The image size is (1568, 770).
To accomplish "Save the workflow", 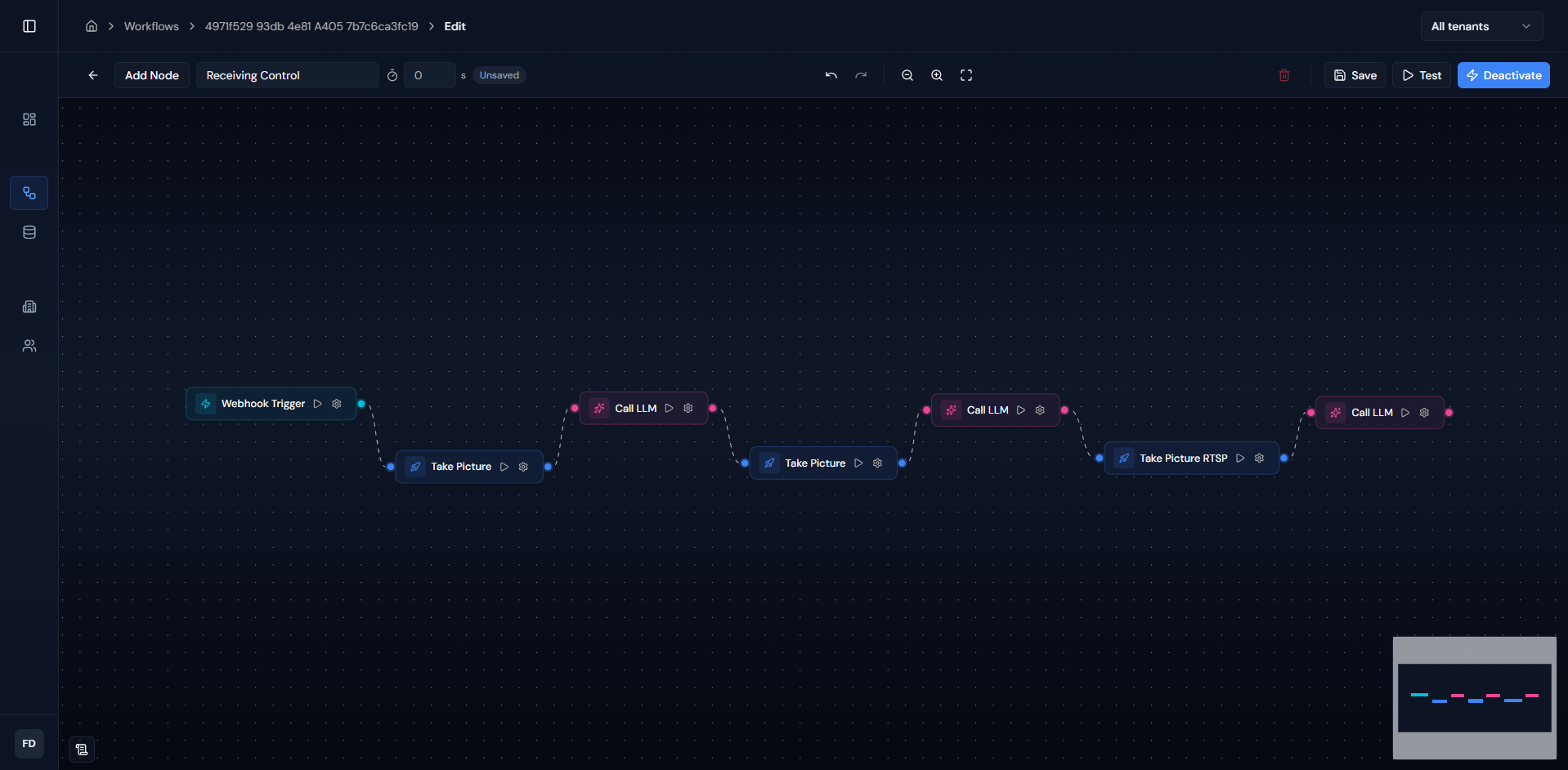I will [x=1355, y=75].
